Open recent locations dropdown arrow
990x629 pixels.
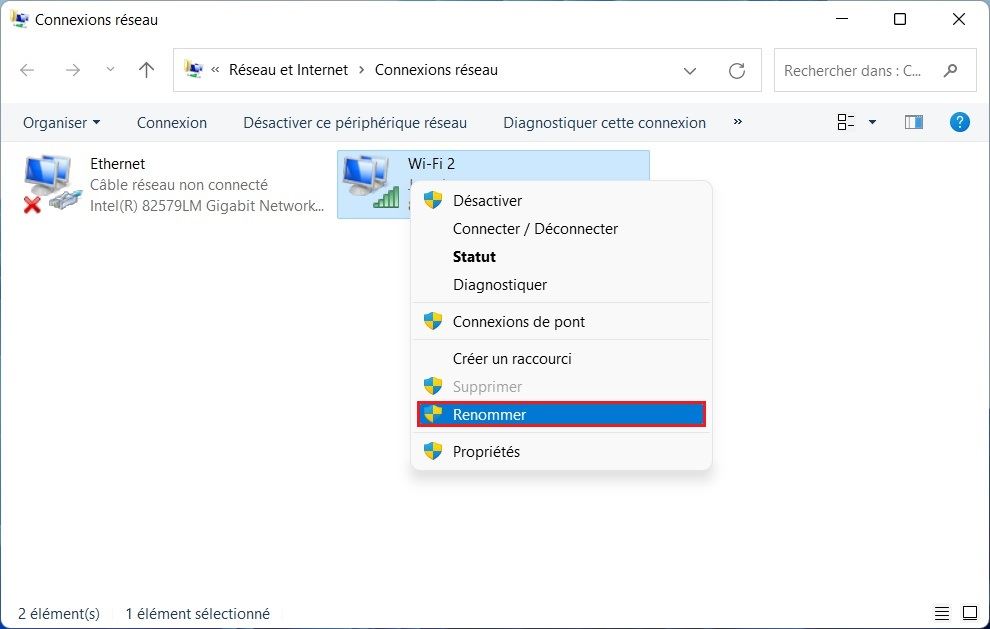click(110, 70)
